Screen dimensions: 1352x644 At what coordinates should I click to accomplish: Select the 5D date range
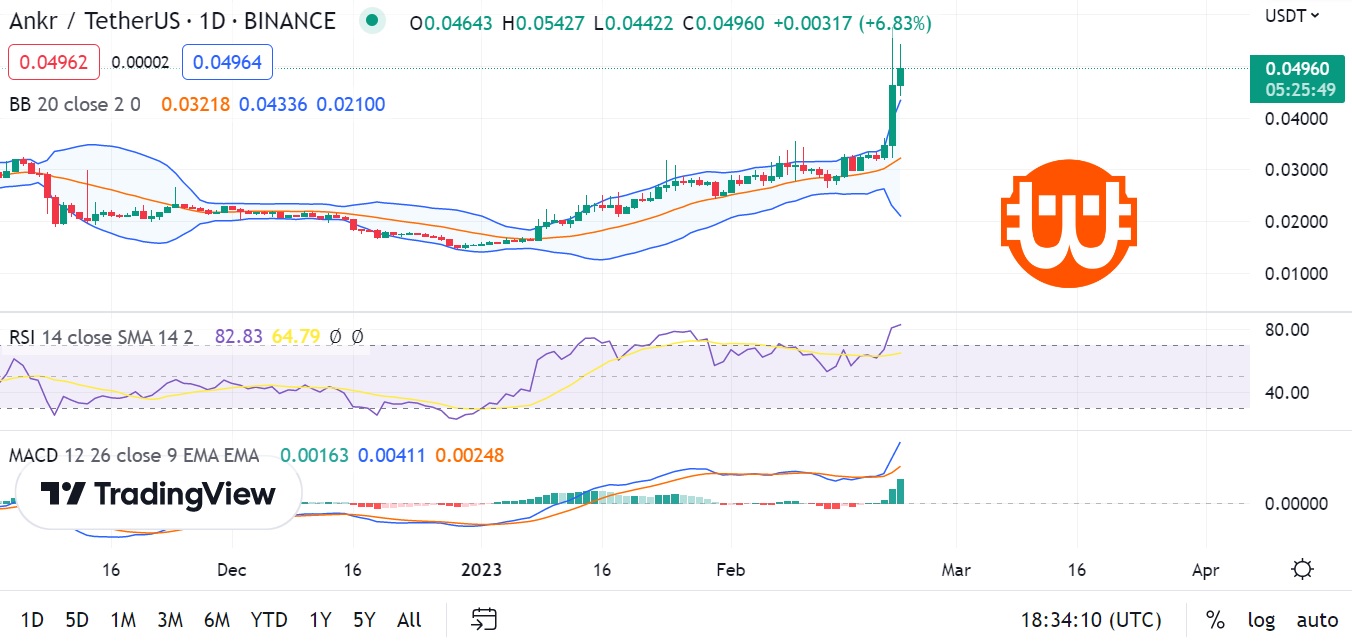(x=76, y=620)
